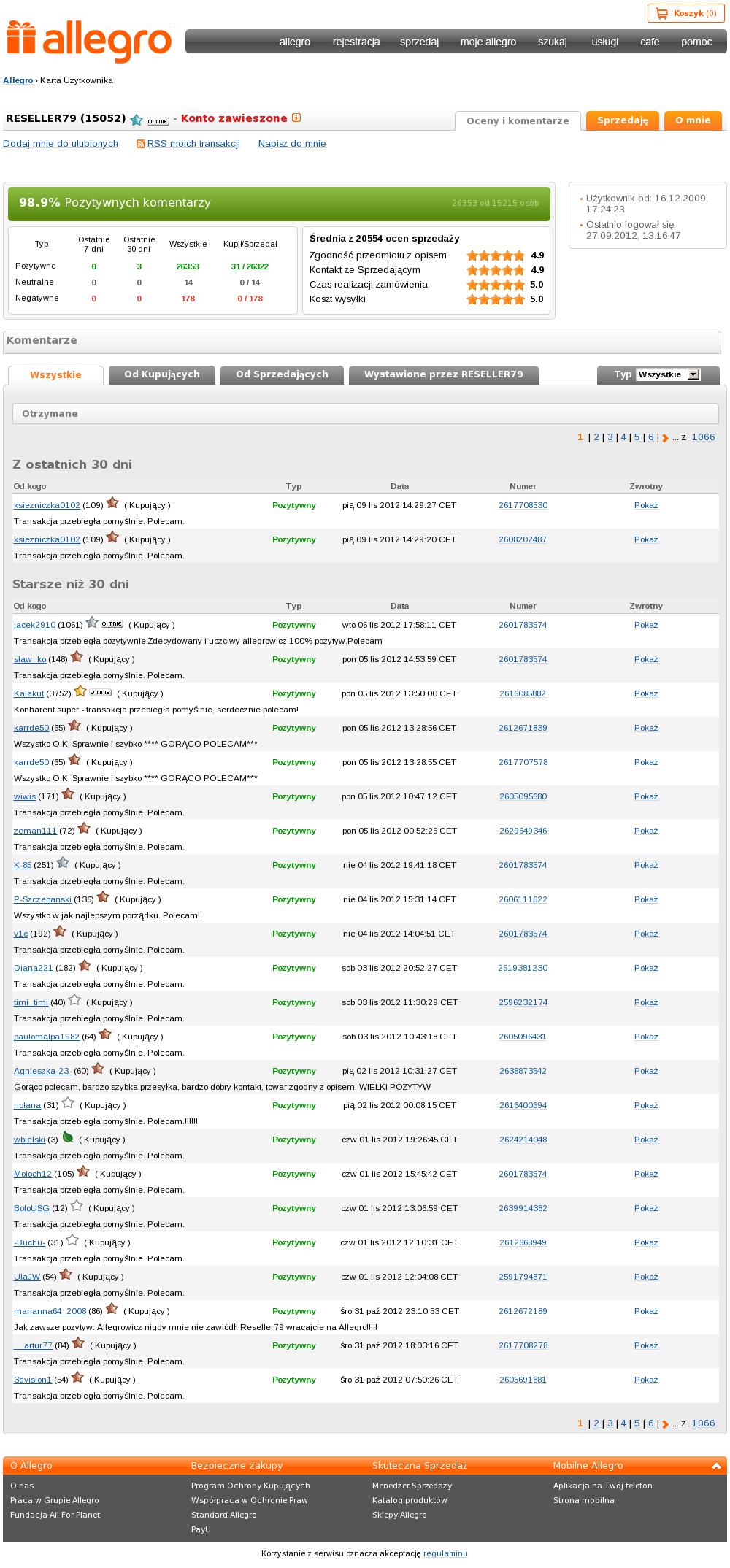Click the star icon beside 3dvision1
The width and height of the screenshot is (730, 1568).
pos(77,1377)
